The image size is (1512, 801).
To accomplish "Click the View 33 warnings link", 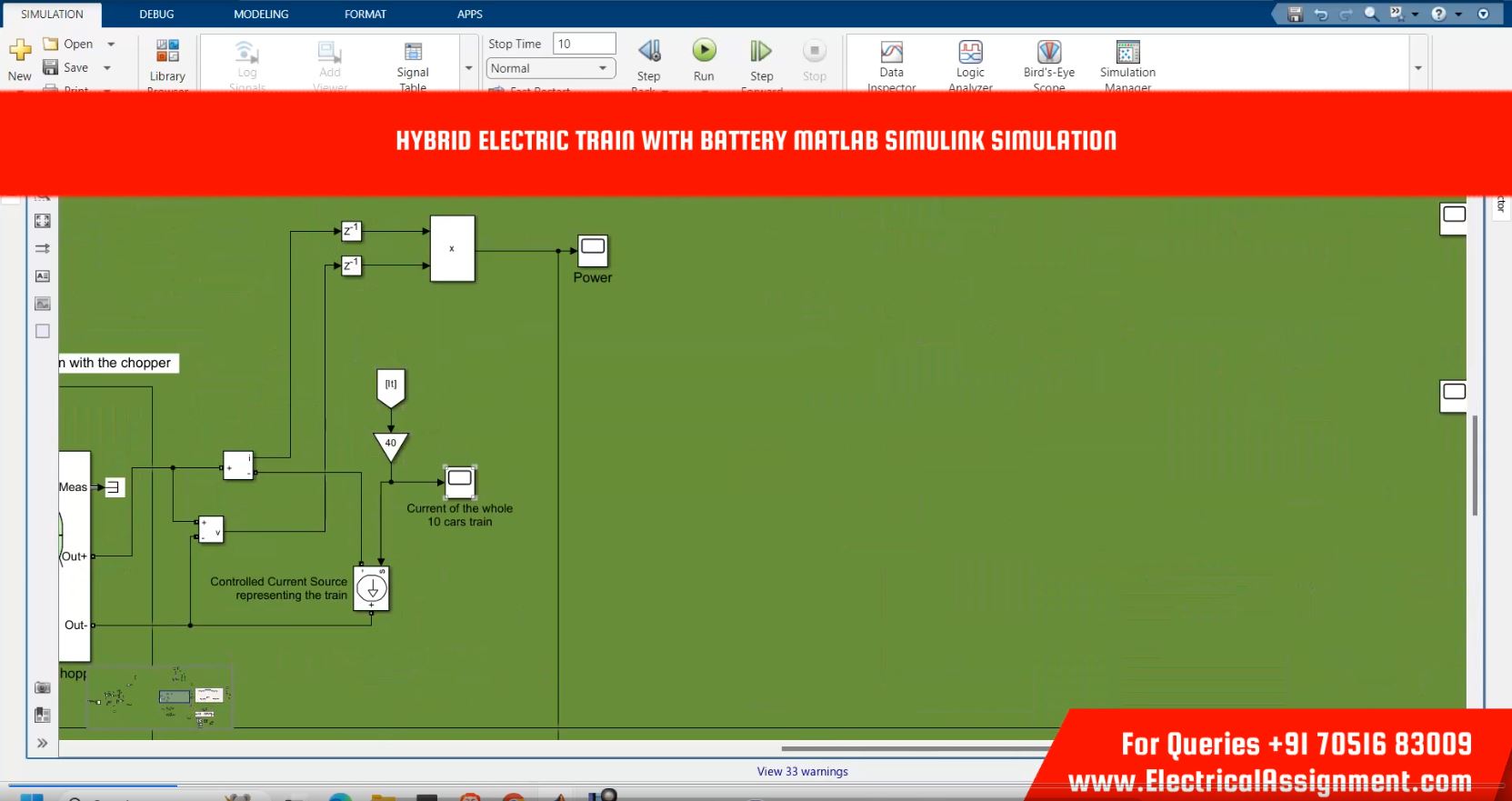I will pyautogui.click(x=802, y=771).
